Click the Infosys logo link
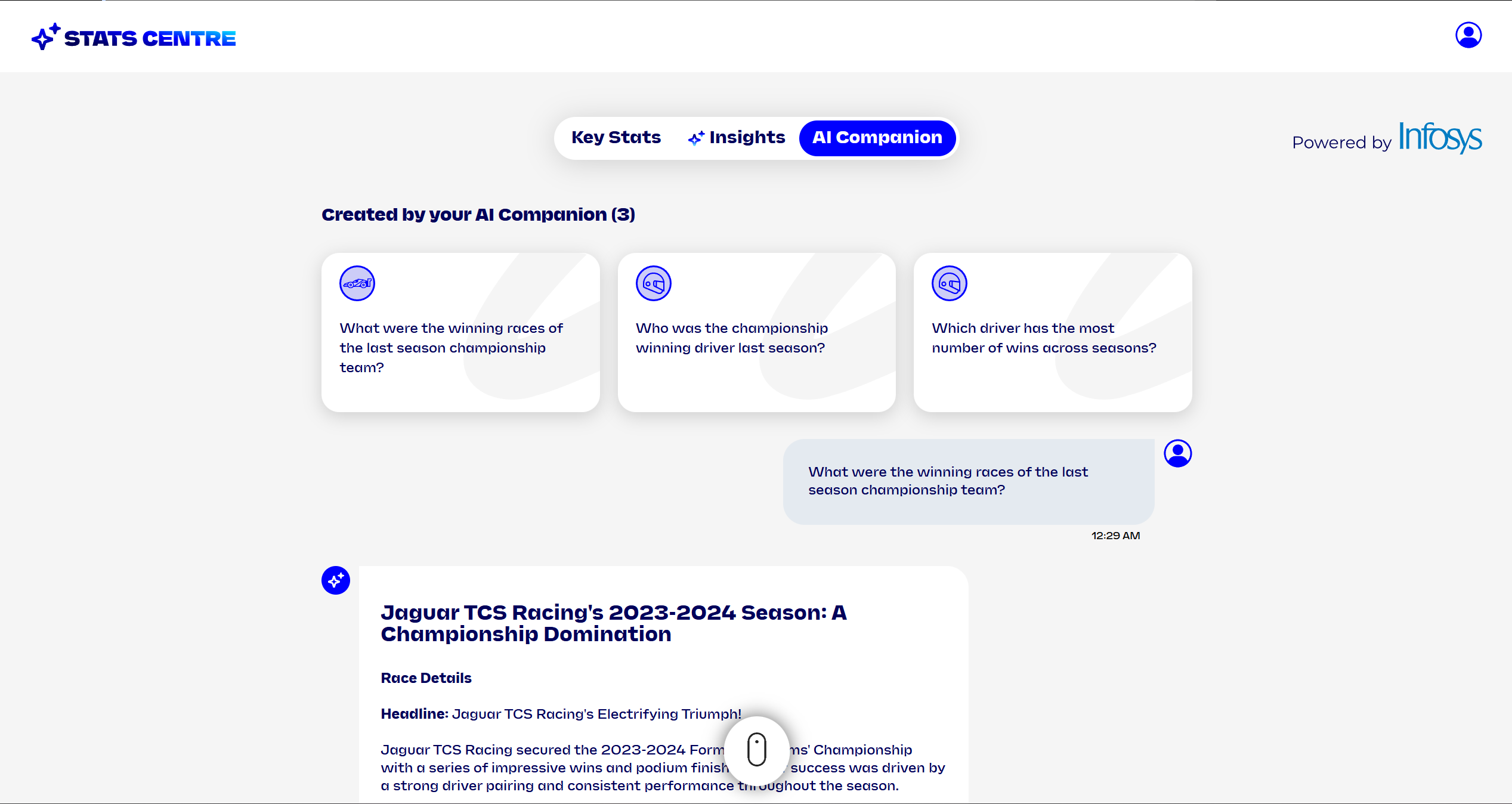Screen dimensions: 1512x804 pyautogui.click(x=1439, y=137)
